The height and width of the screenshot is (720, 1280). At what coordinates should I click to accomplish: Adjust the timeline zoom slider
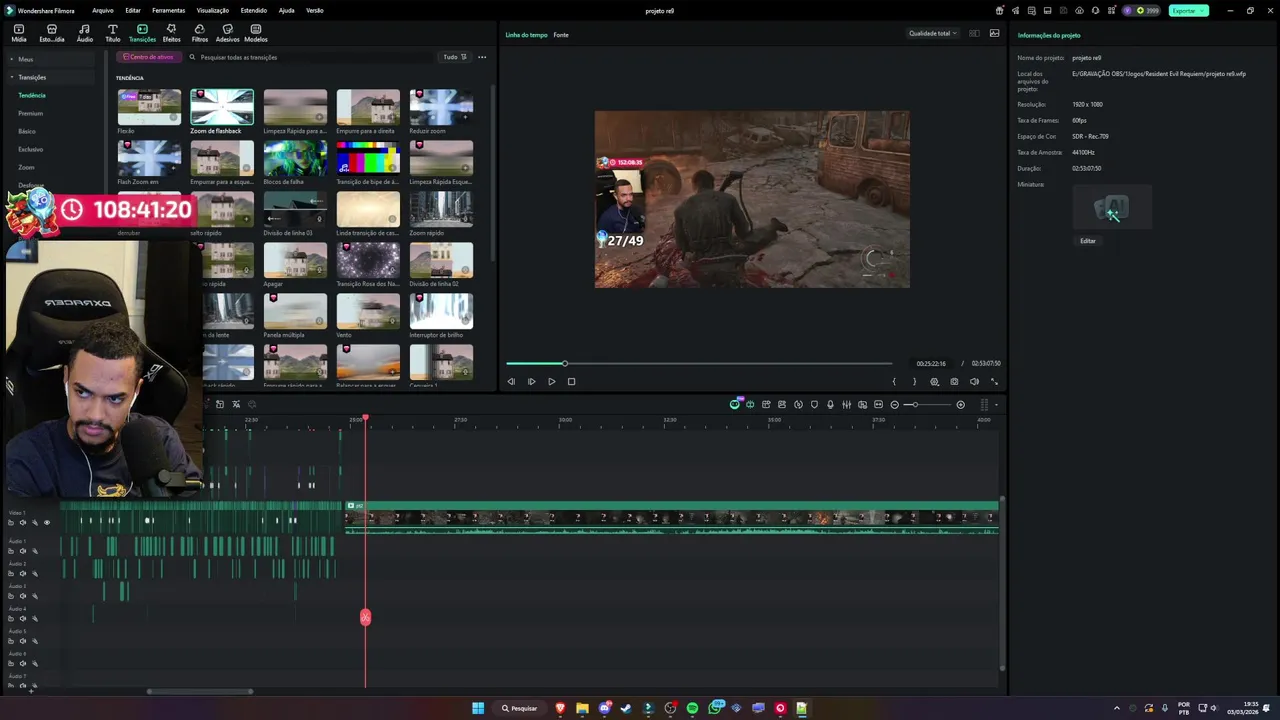(927, 404)
